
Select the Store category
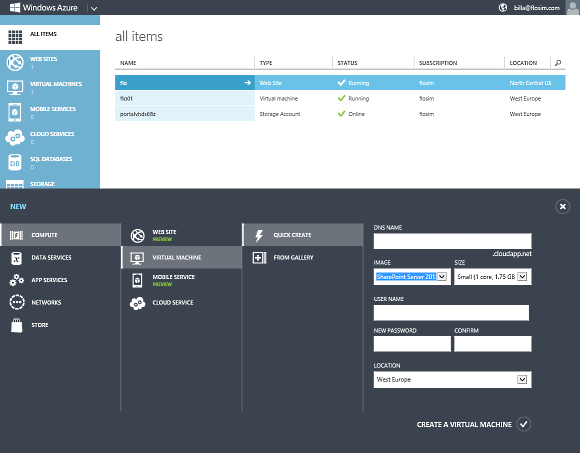point(61,325)
